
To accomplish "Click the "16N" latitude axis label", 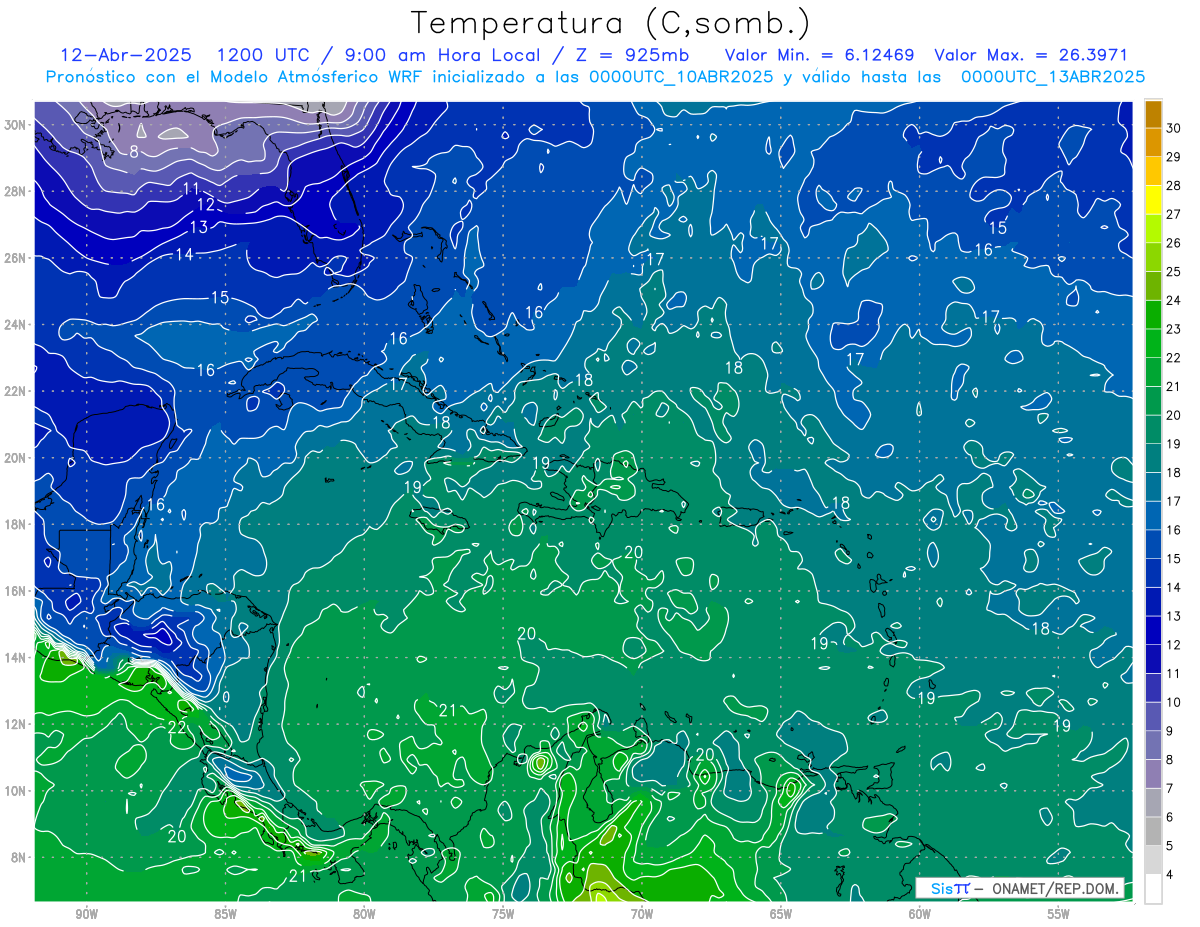I will (15, 591).
